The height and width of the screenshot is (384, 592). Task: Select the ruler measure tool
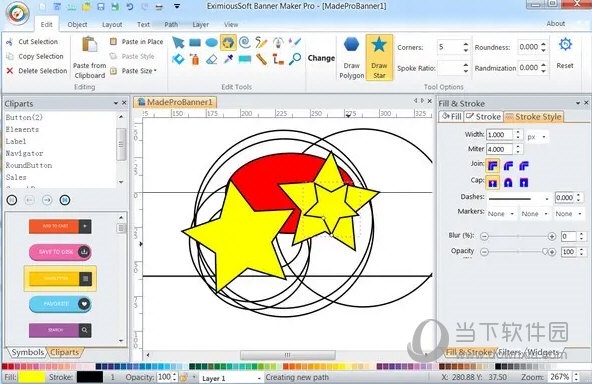point(261,59)
